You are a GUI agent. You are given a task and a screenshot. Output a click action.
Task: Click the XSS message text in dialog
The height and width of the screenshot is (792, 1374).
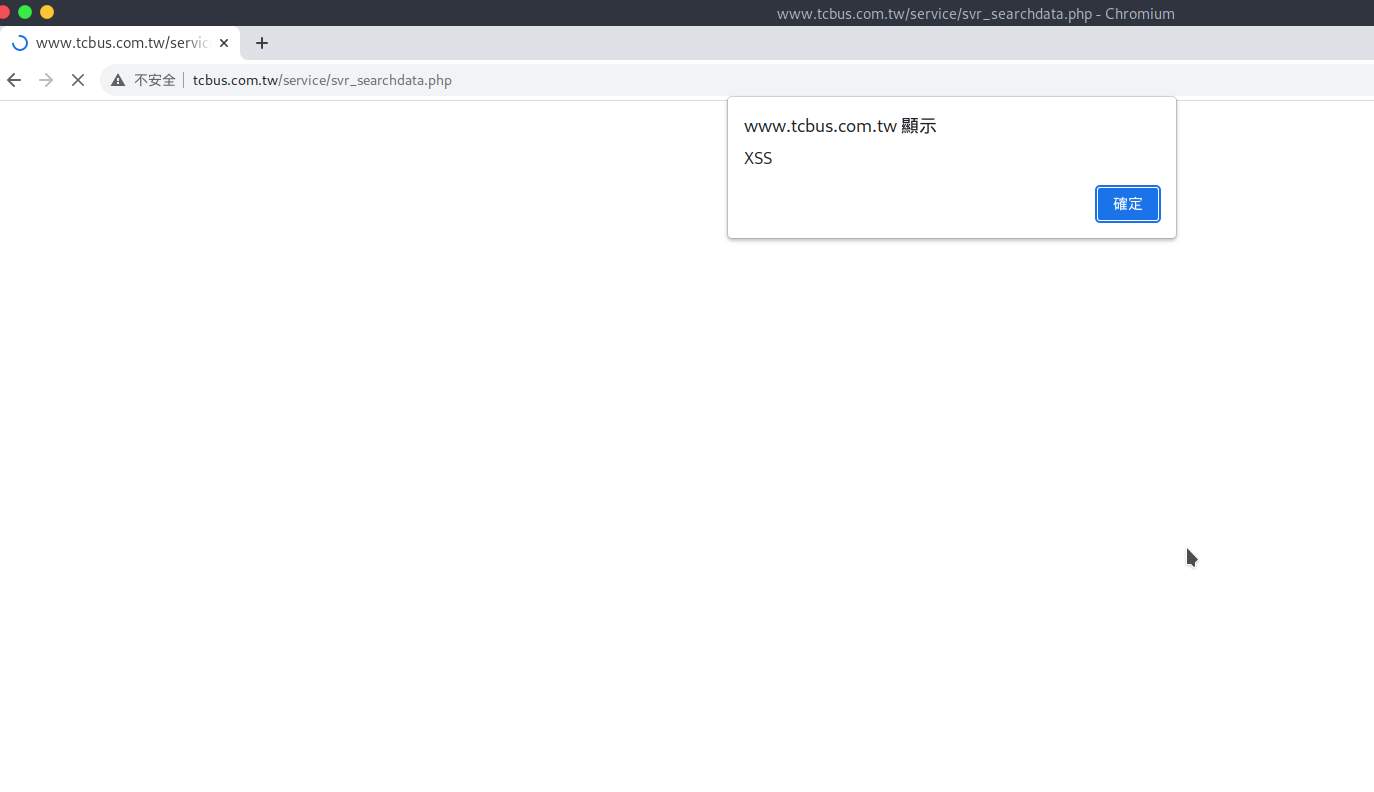(x=758, y=158)
